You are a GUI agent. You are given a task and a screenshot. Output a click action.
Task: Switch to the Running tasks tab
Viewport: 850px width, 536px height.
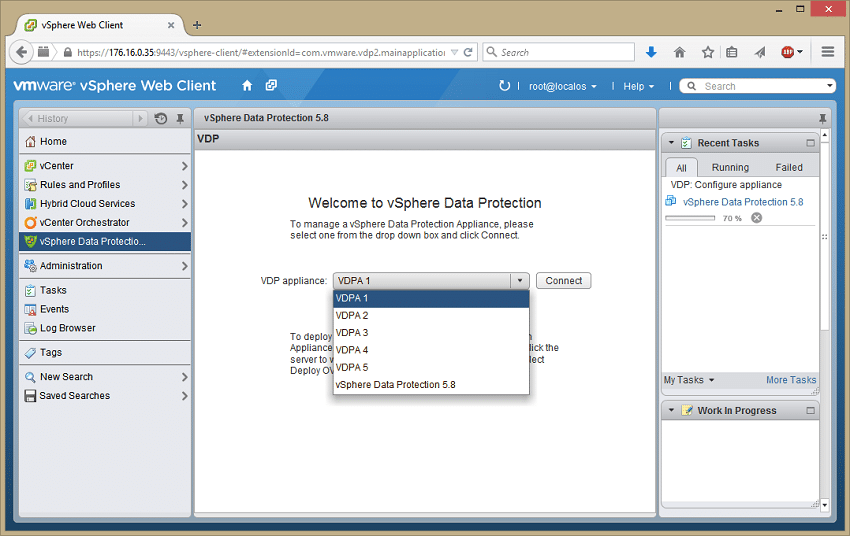tap(730, 167)
